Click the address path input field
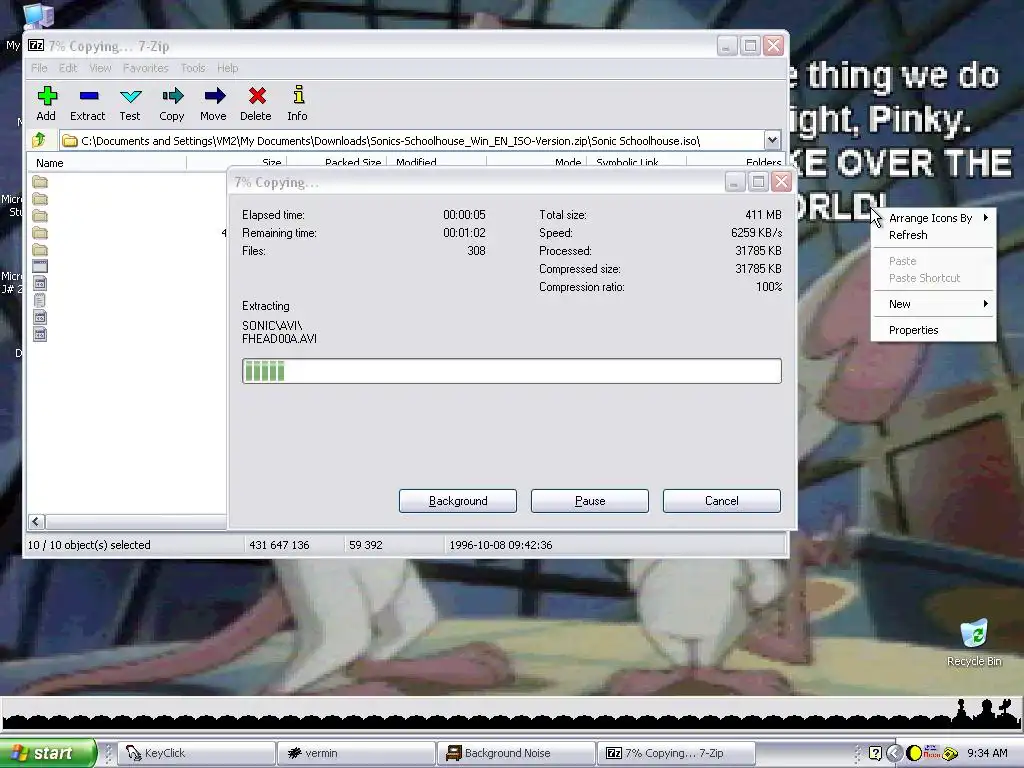Image resolution: width=1024 pixels, height=768 pixels. (x=411, y=140)
